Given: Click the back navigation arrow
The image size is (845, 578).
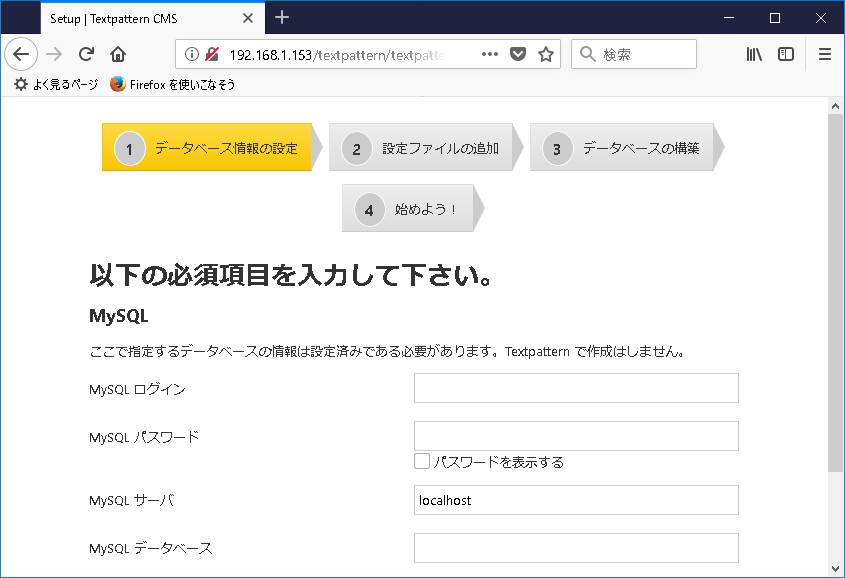Looking at the screenshot, I should click(x=21, y=54).
